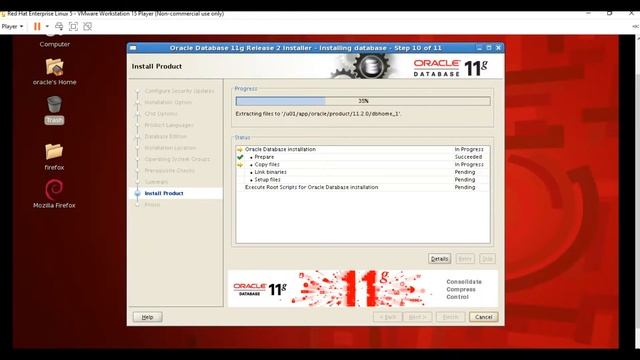Select the Copy files status row

362,164
